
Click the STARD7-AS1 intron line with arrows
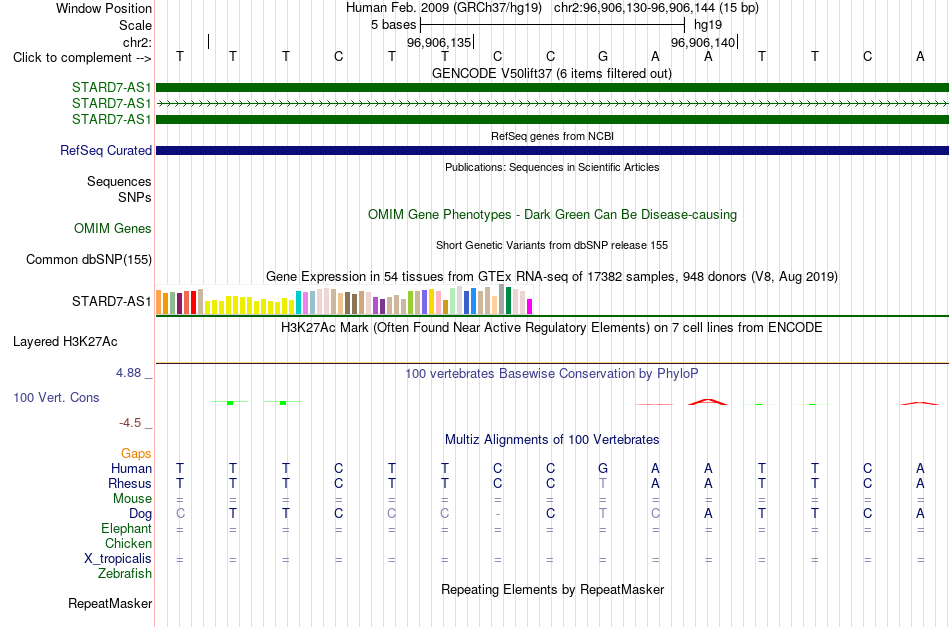pyautogui.click(x=552, y=104)
